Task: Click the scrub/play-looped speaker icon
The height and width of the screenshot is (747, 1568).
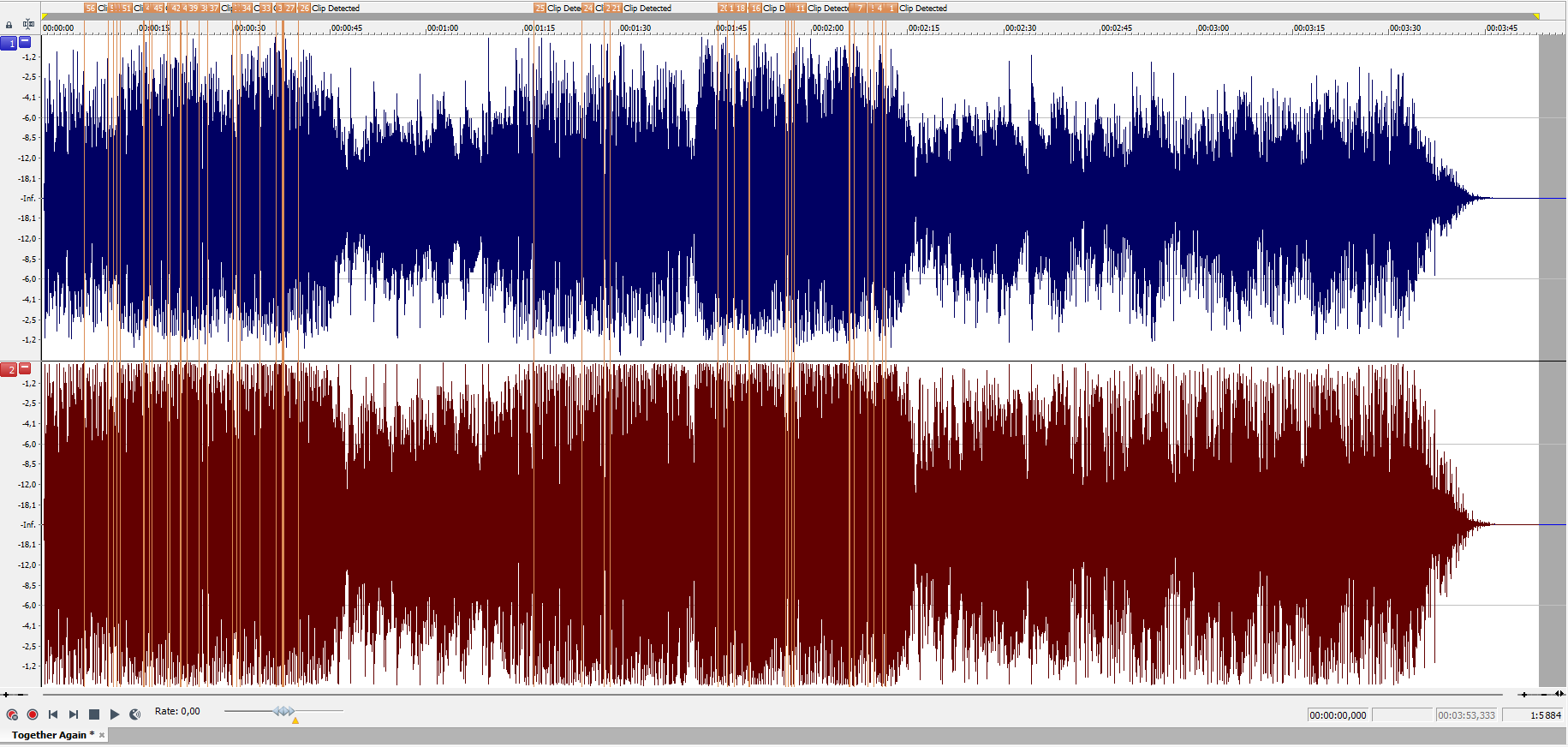Action: point(135,714)
